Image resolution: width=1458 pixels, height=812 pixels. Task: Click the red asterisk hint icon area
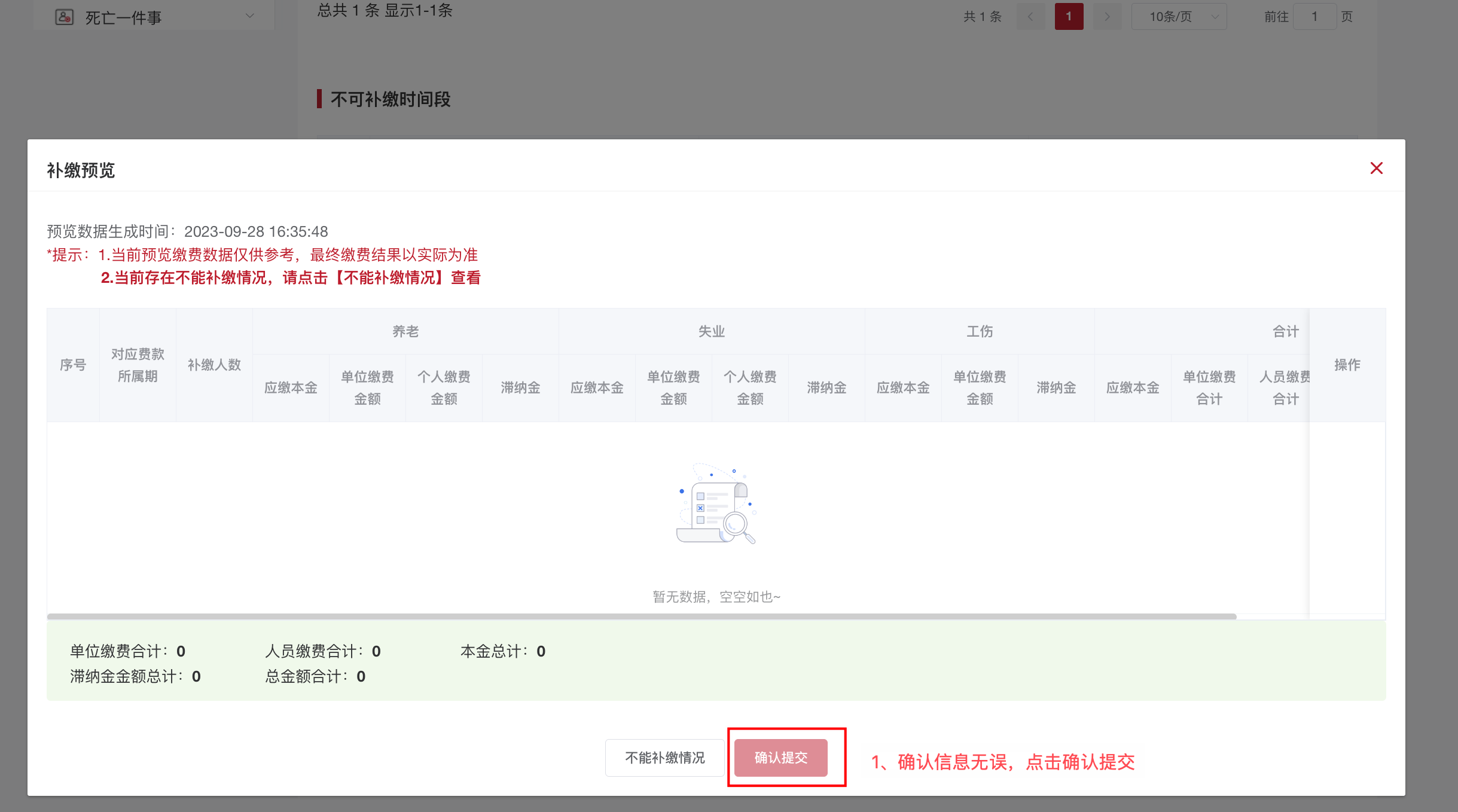50,255
